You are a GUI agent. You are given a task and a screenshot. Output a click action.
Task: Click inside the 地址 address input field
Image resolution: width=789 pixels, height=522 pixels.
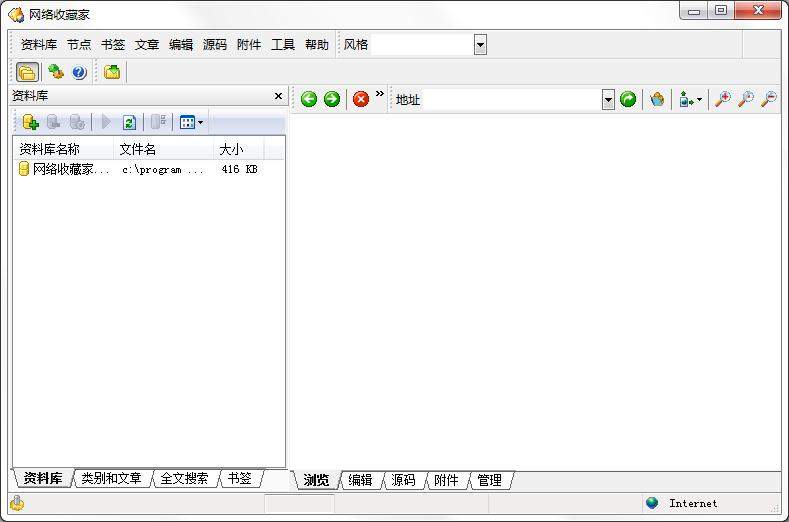[x=510, y=99]
